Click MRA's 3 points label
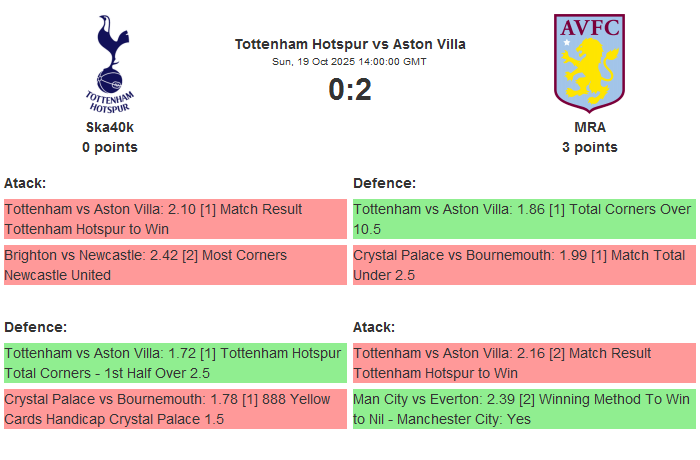The image size is (700, 460). click(x=590, y=147)
